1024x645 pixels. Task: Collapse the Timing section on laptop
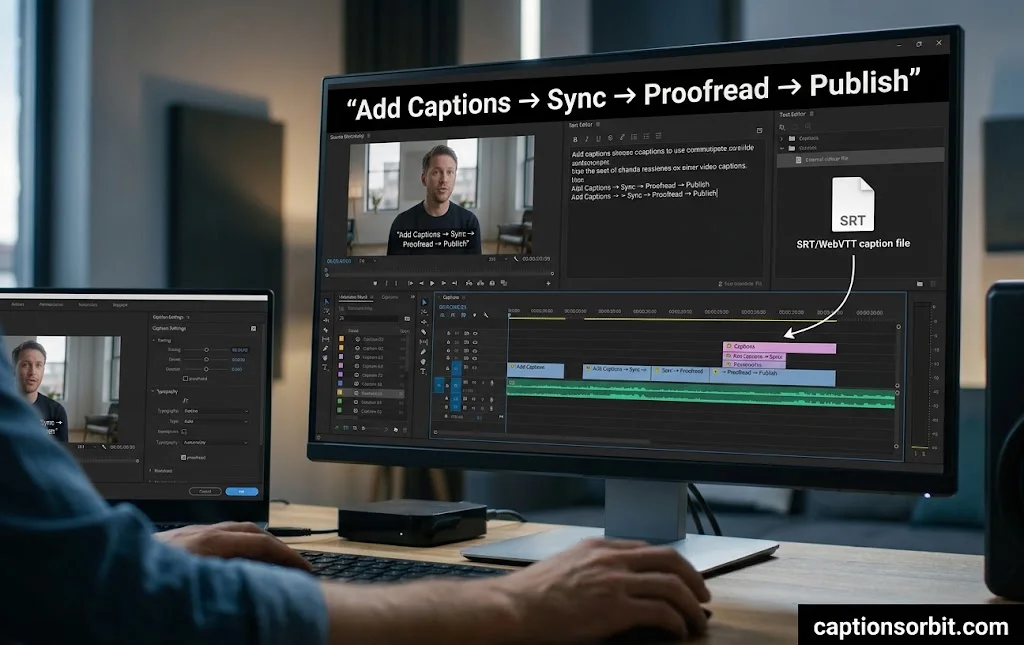click(153, 340)
